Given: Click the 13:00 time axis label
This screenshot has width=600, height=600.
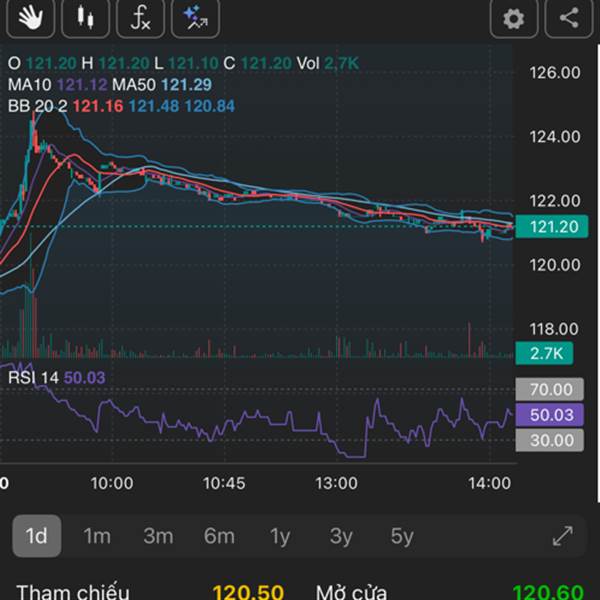Looking at the screenshot, I should [336, 483].
